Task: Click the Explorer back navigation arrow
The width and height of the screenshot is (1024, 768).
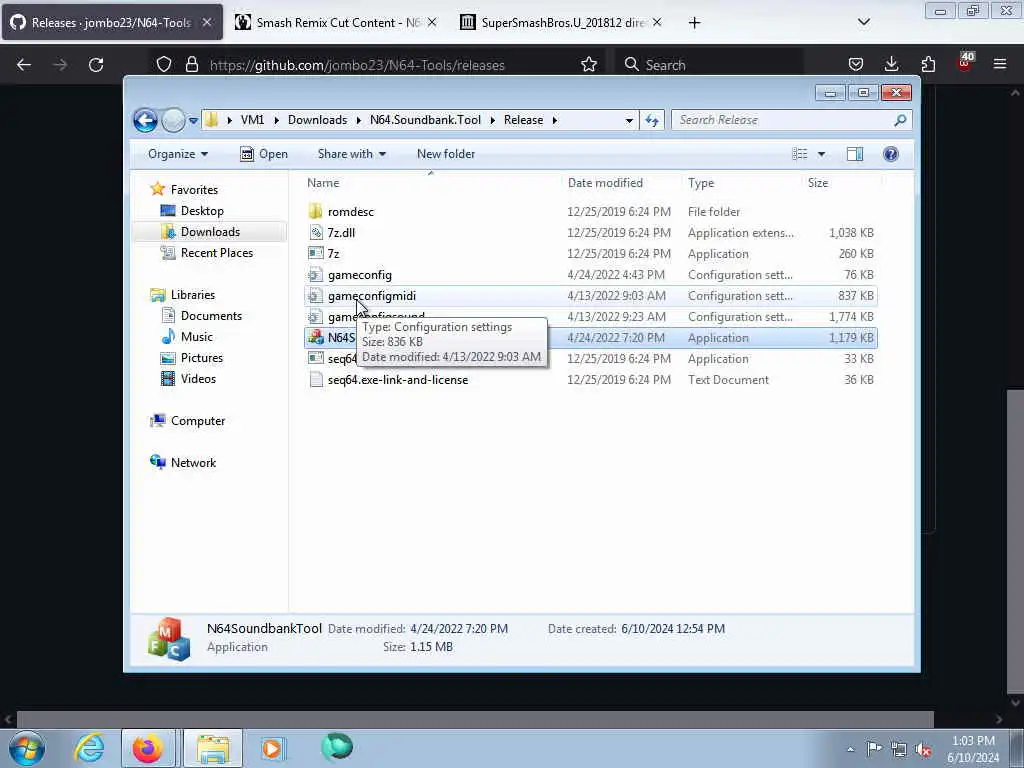Action: (145, 120)
